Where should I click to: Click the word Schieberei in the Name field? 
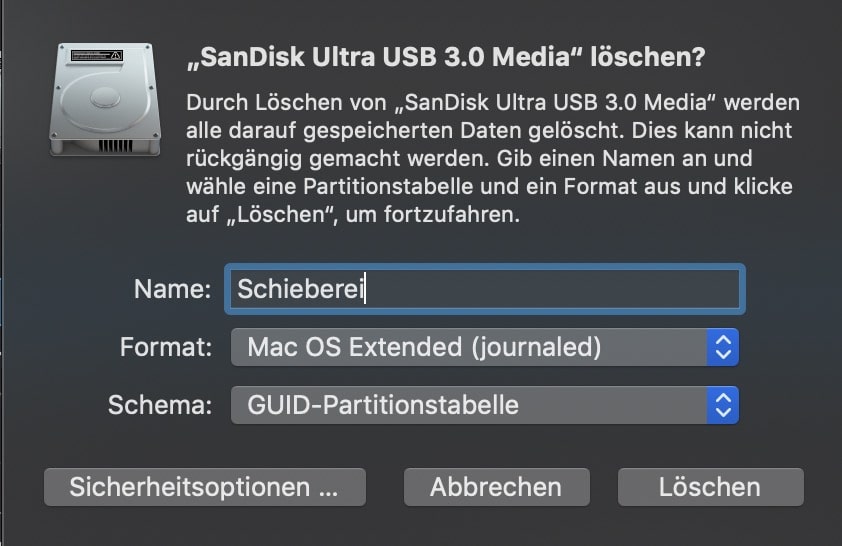301,289
